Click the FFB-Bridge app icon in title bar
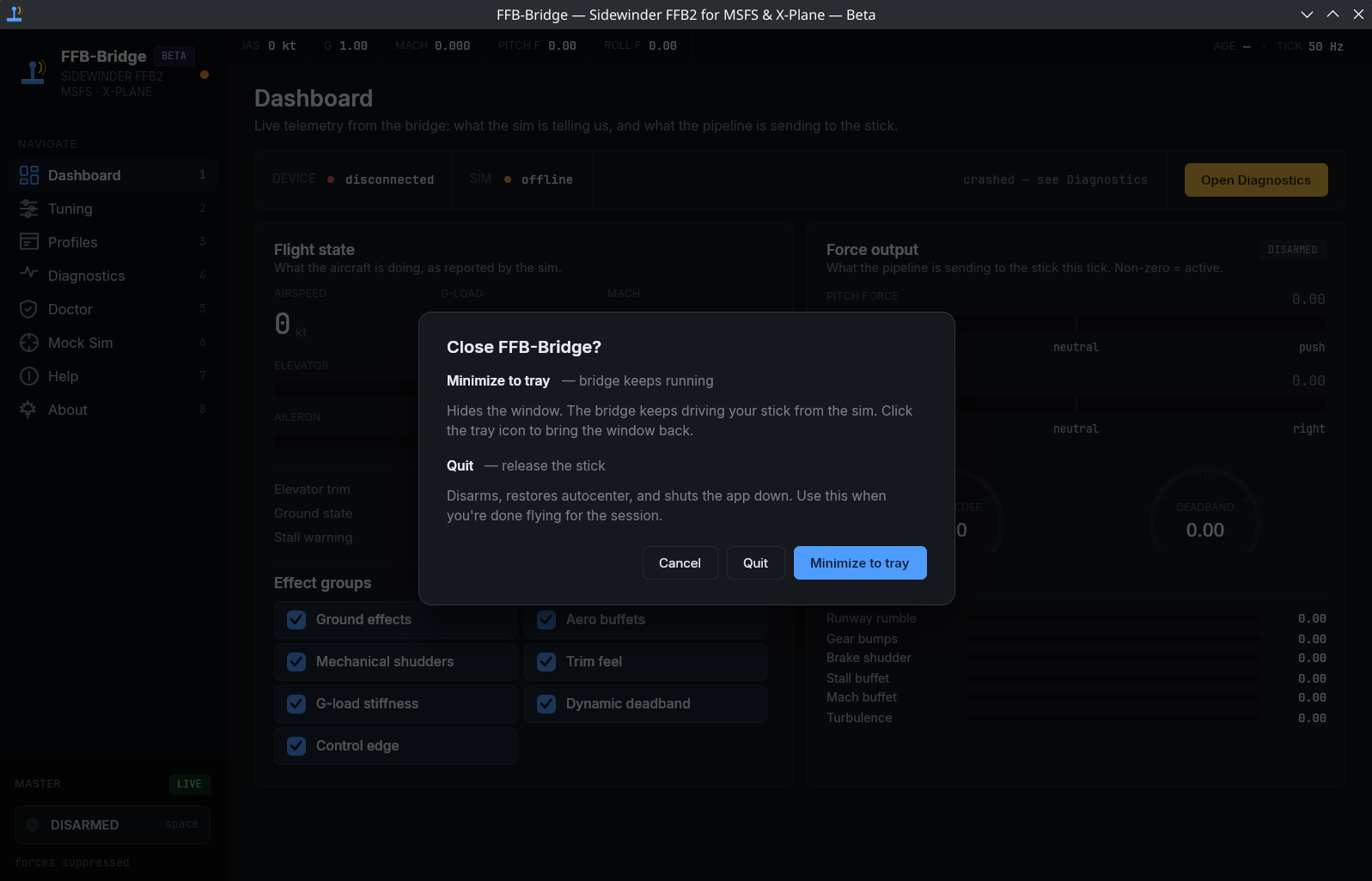Viewport: 1372px width, 881px height. click(x=15, y=14)
